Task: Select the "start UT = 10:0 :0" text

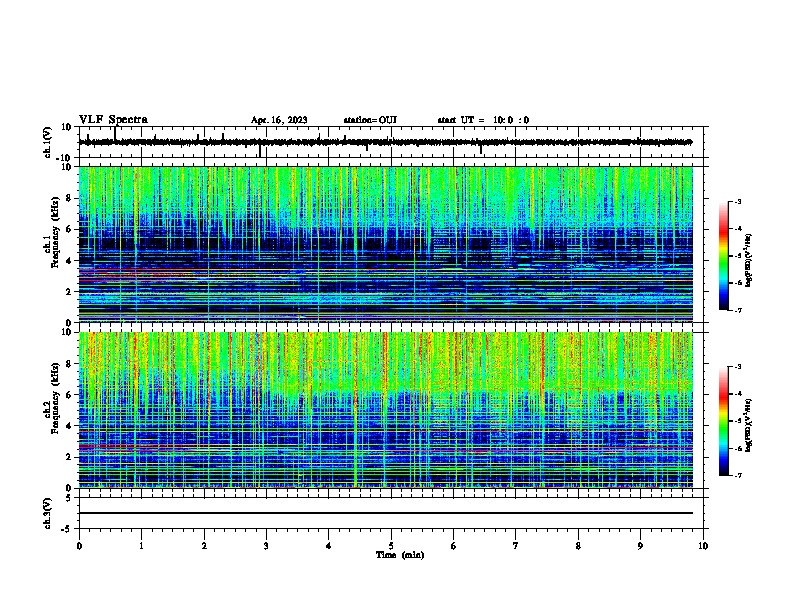Action: [483, 120]
